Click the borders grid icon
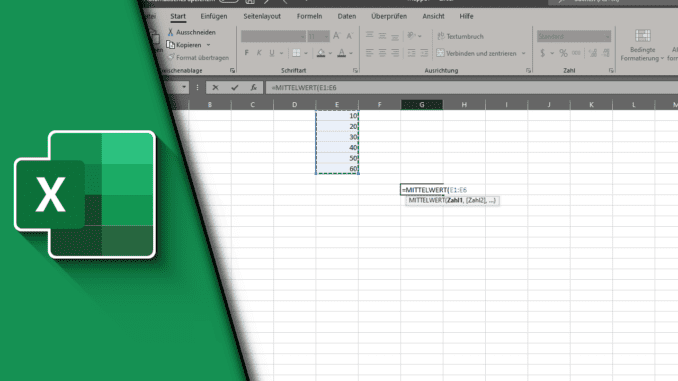The height and width of the screenshot is (381, 678). (296, 53)
